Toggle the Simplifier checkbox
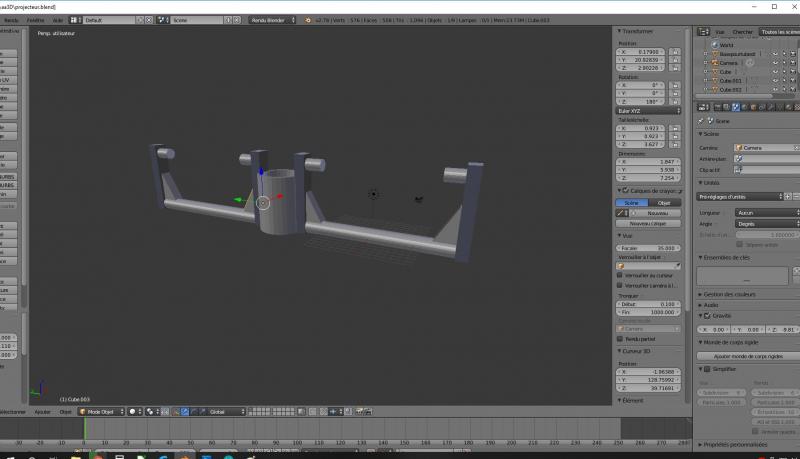800x459 pixels. tap(707, 369)
